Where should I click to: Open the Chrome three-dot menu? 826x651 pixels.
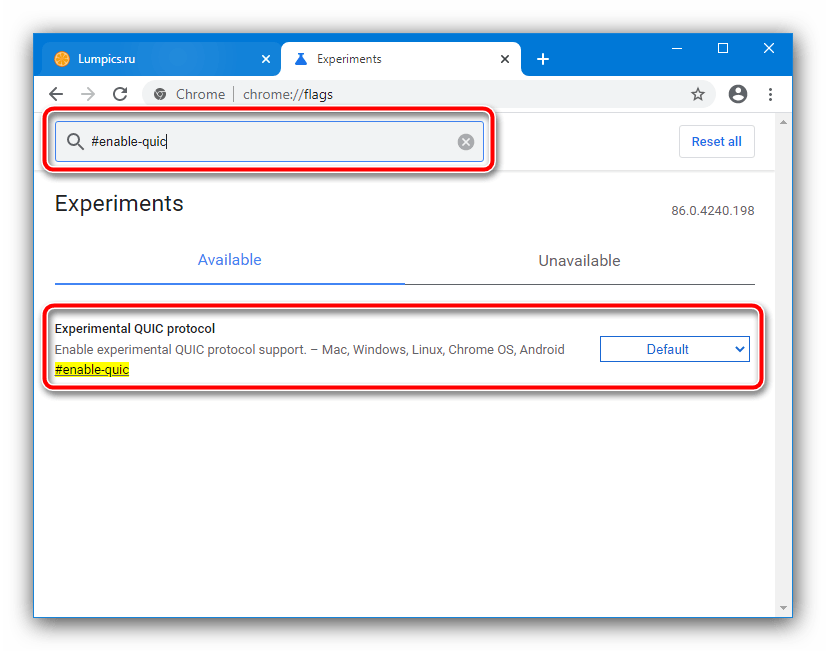[770, 94]
